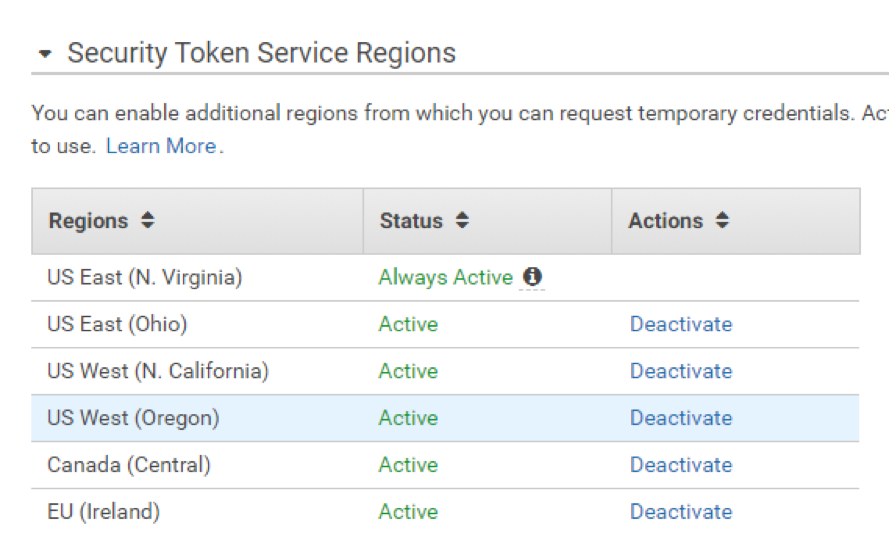Open the Learn More link
889x533 pixels.
pyautogui.click(x=161, y=146)
